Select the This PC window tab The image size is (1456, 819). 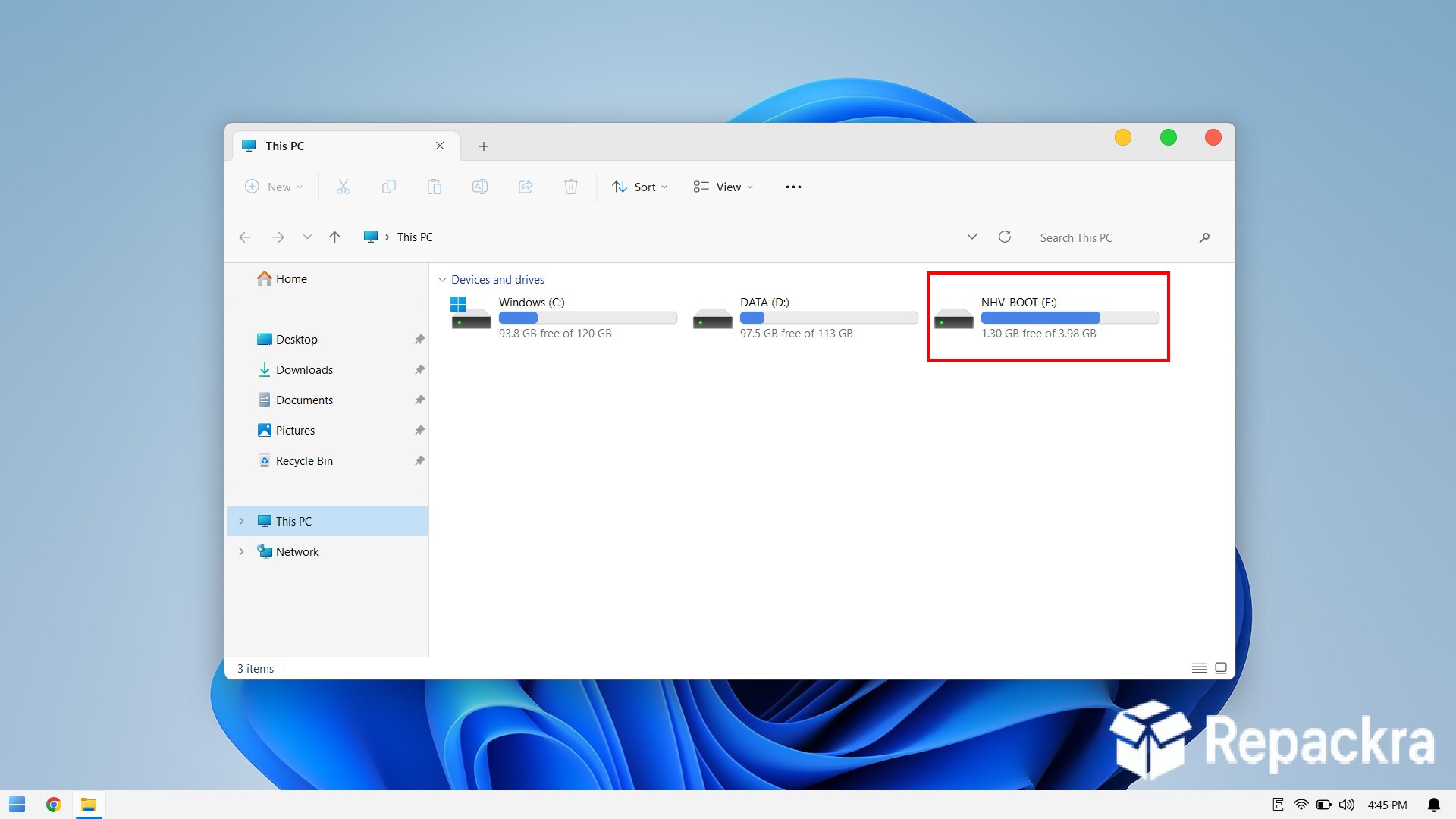point(345,146)
